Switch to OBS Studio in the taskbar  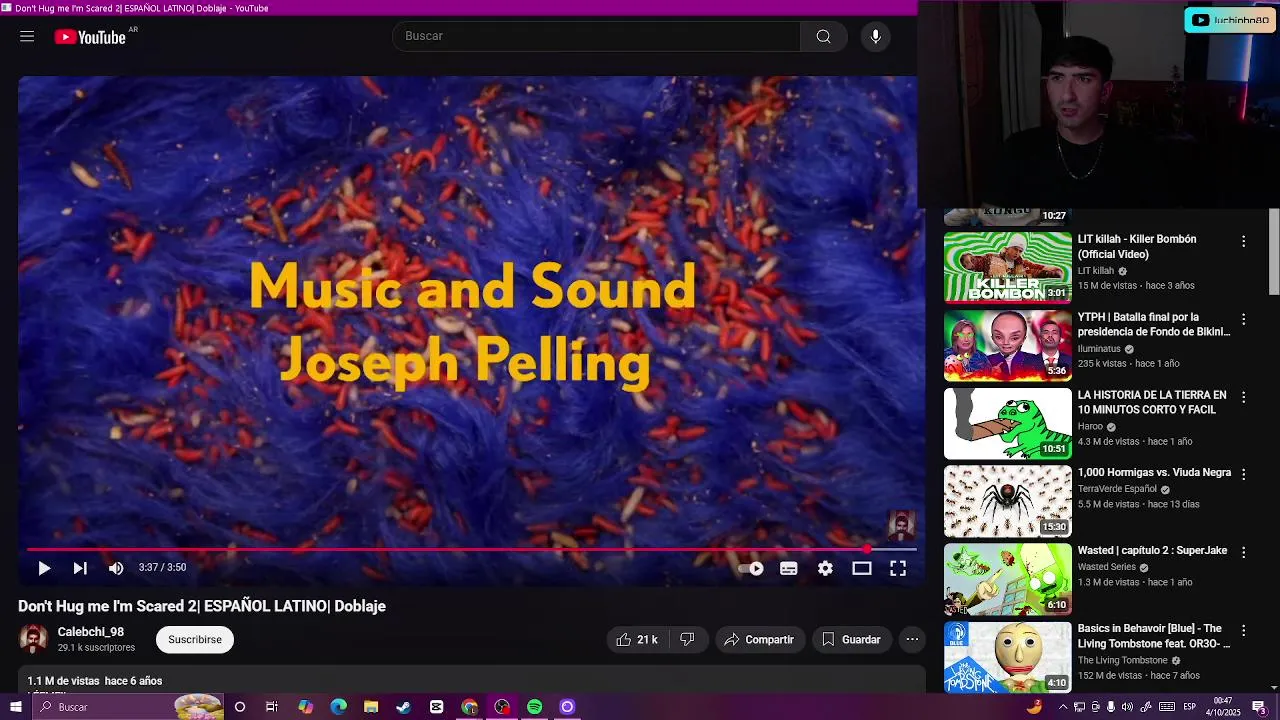point(502,707)
